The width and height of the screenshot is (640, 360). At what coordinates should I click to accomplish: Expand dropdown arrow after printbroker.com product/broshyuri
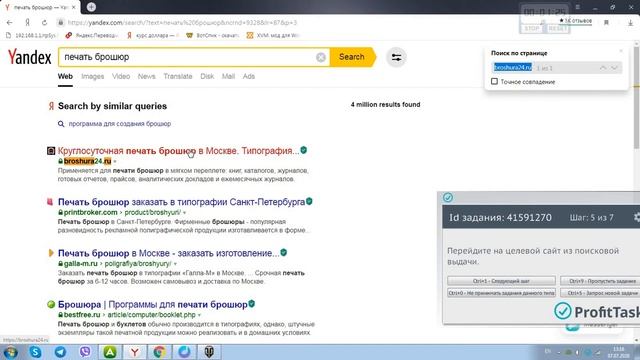(184, 213)
